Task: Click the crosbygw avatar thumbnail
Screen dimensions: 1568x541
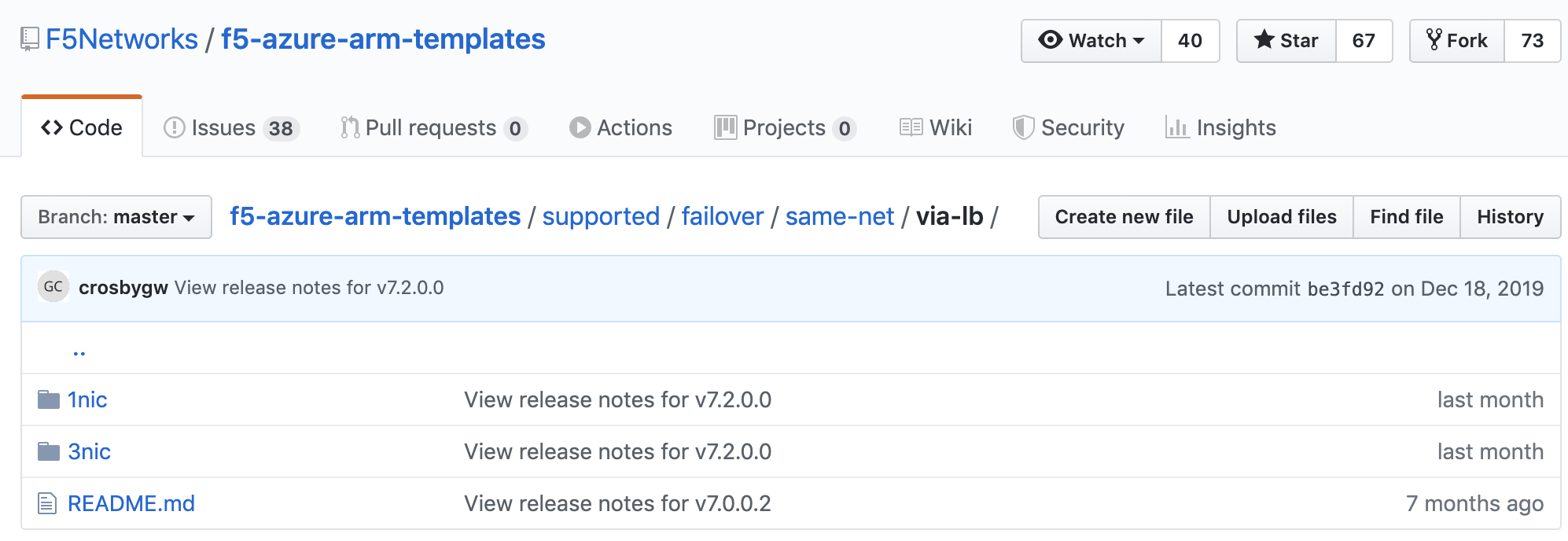Action: [x=53, y=287]
